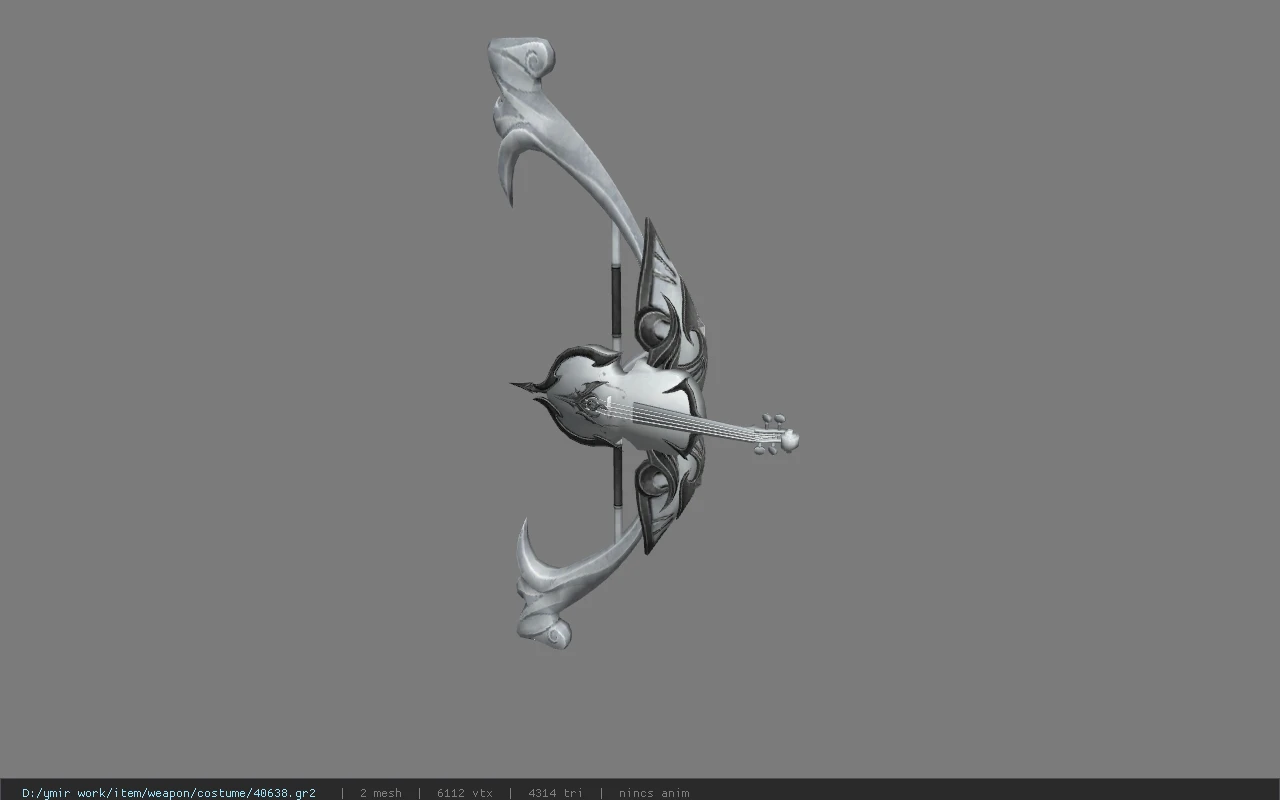This screenshot has width=1280, height=800.
Task: Click the '6112 vtx' vertex count
Action: click(465, 793)
